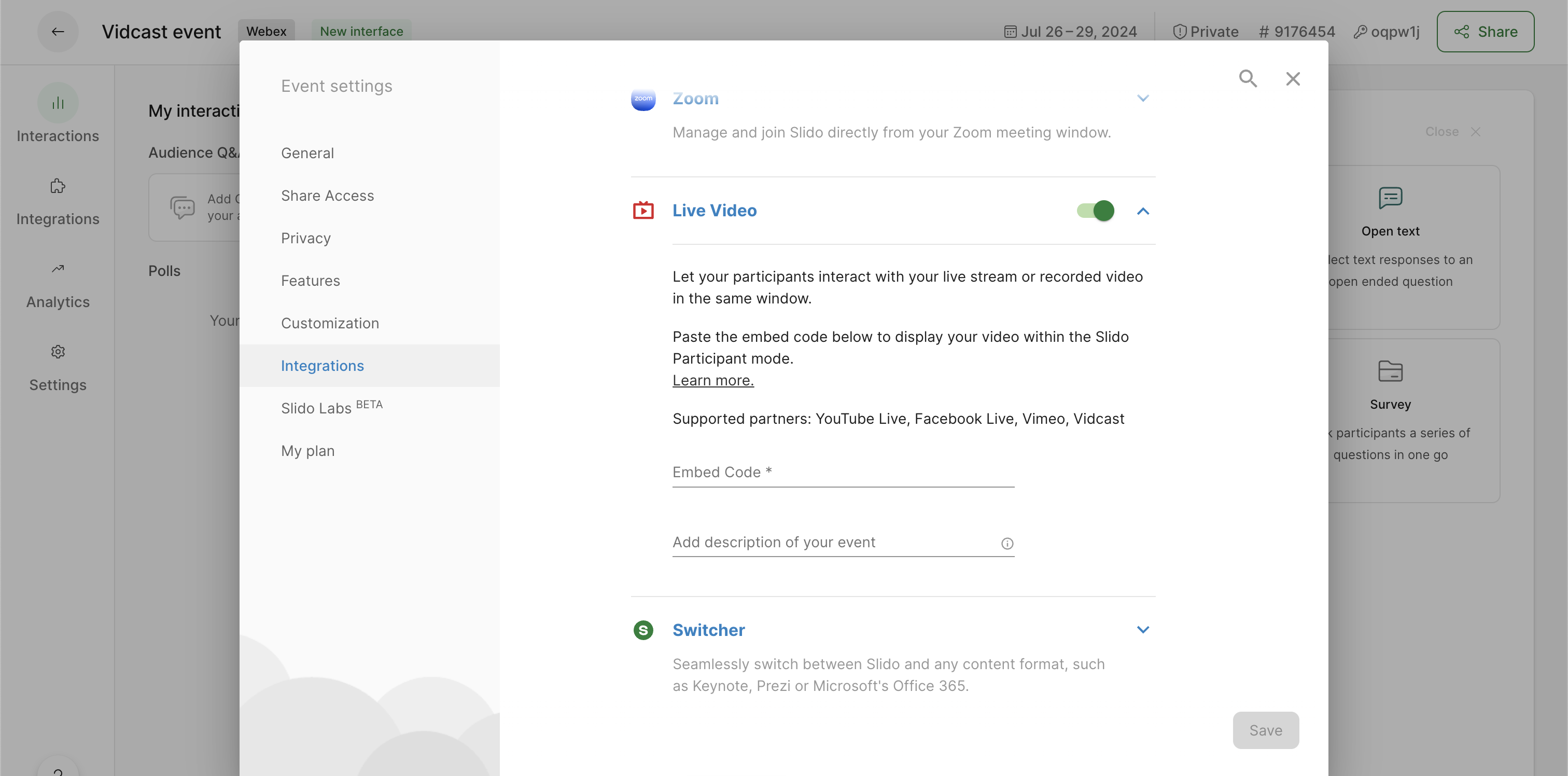Screen dimensions: 1568x776
Task: Click the passcode key icon
Action: 1360,32
